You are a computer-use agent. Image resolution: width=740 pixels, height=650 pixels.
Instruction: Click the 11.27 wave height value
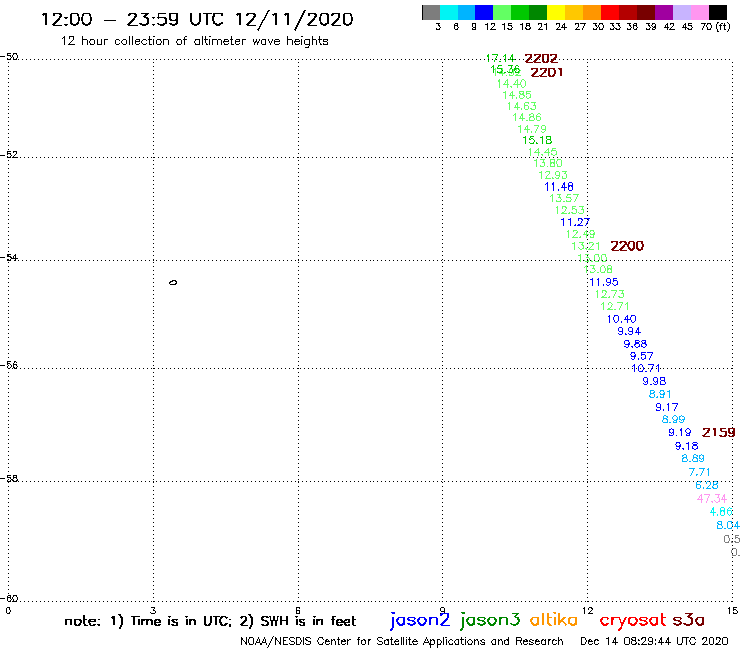[575, 222]
